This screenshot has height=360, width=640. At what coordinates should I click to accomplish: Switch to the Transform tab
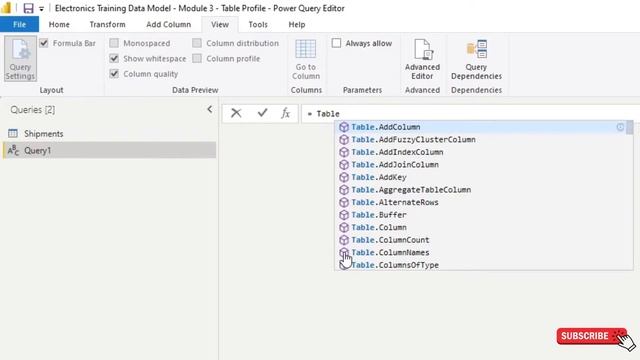pyautogui.click(x=107, y=24)
